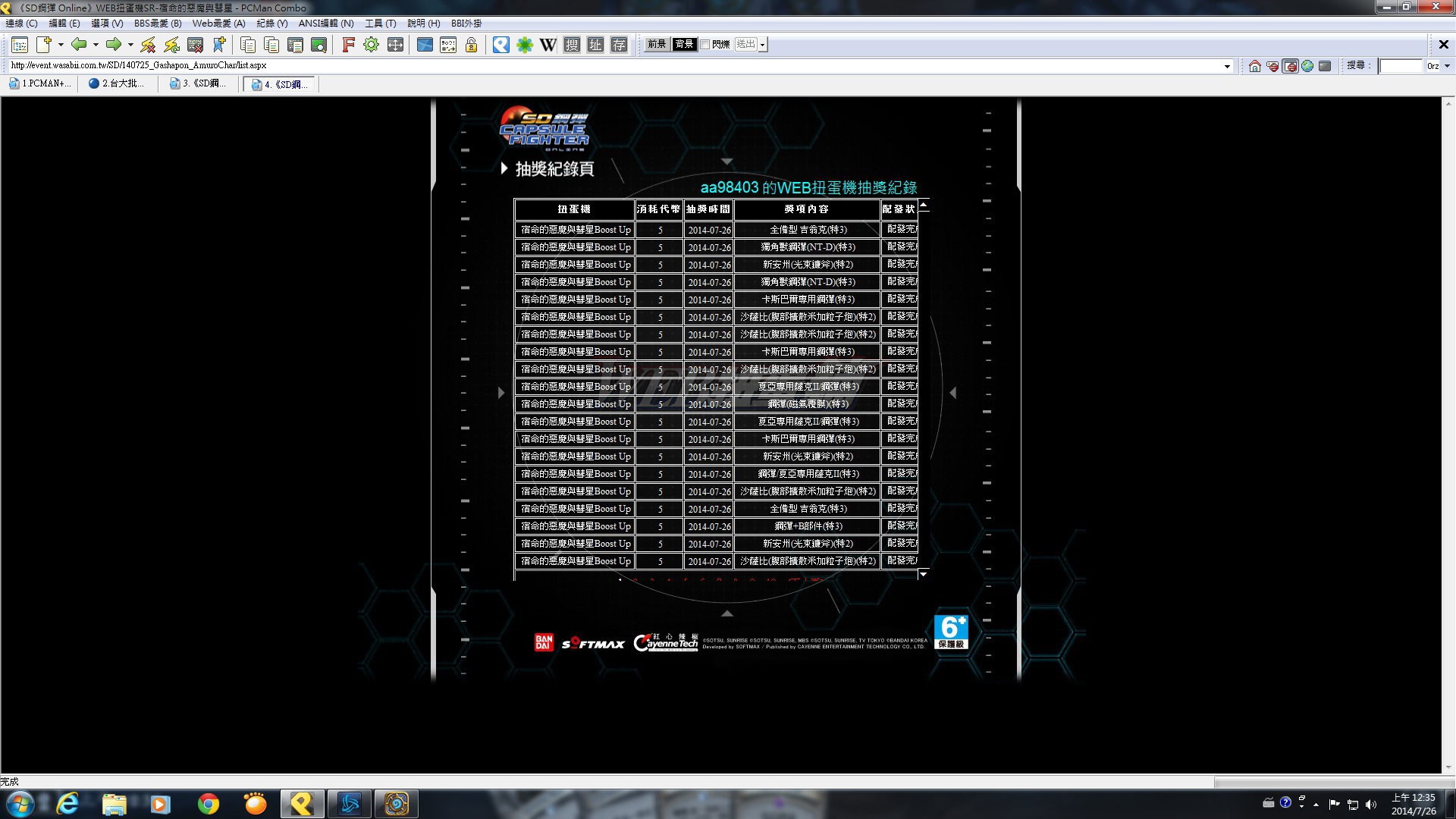Open the new connection icon dropdown arrow

[x=61, y=45]
